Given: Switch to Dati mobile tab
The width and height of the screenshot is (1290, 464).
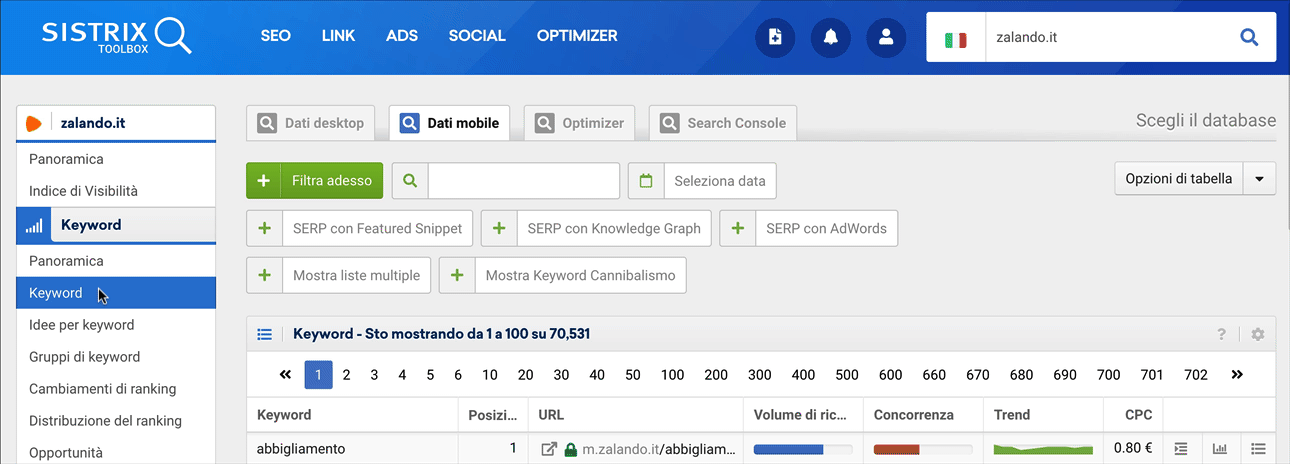Looking at the screenshot, I should click(x=450, y=123).
